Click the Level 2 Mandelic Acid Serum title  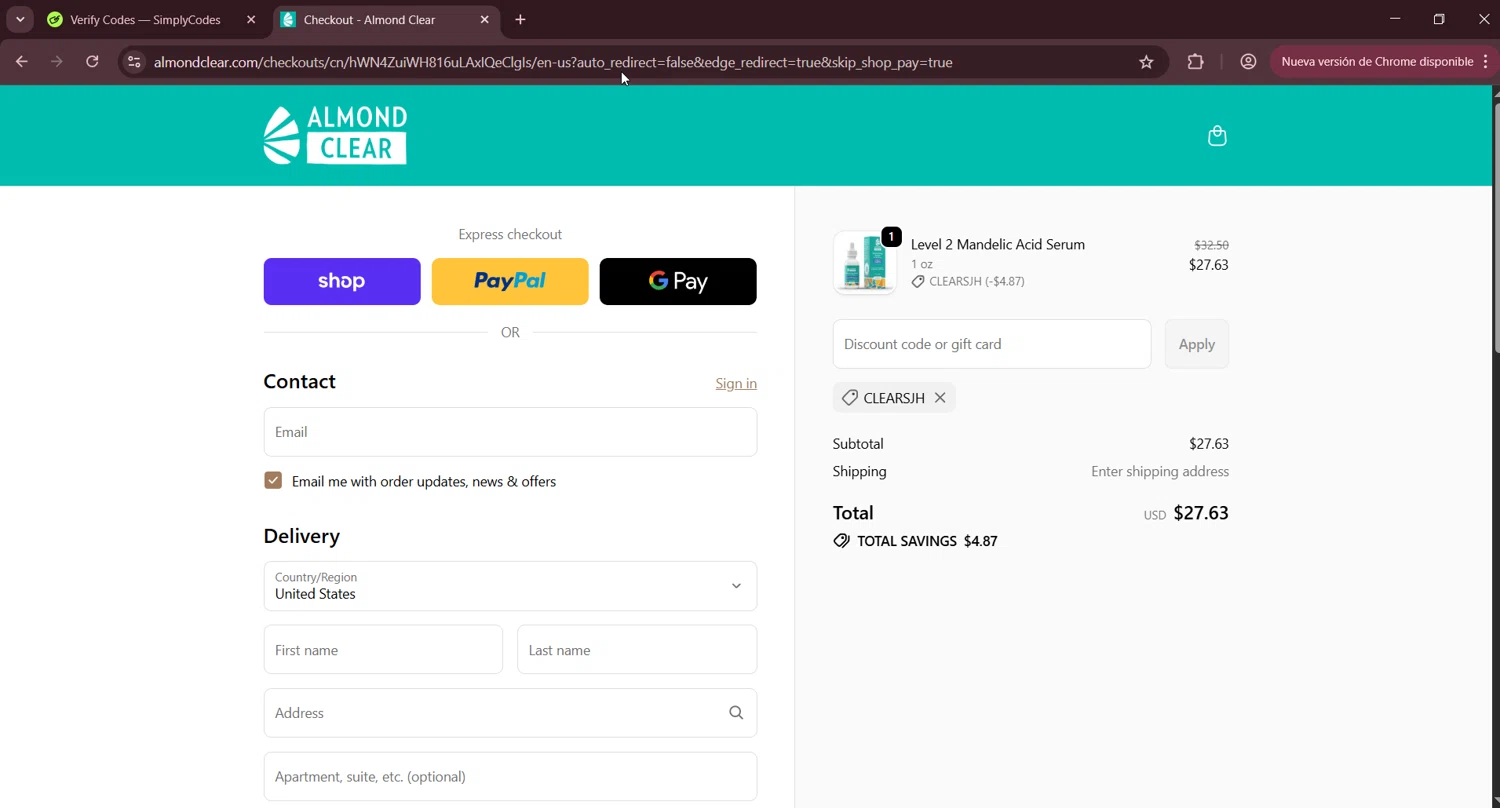[x=998, y=244]
